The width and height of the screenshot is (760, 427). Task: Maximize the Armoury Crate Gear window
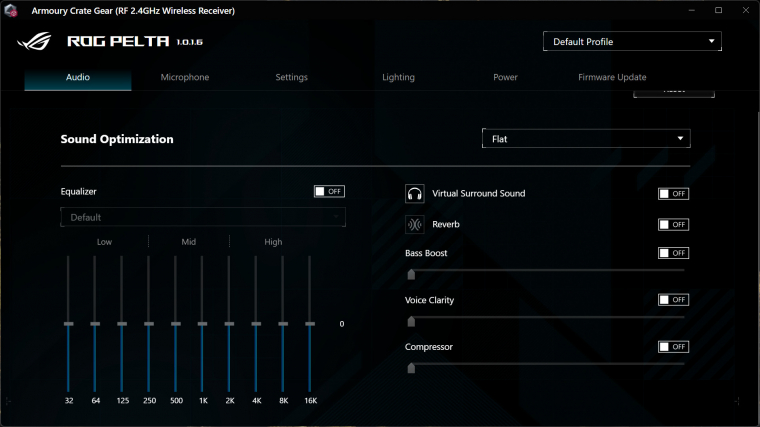[718, 10]
